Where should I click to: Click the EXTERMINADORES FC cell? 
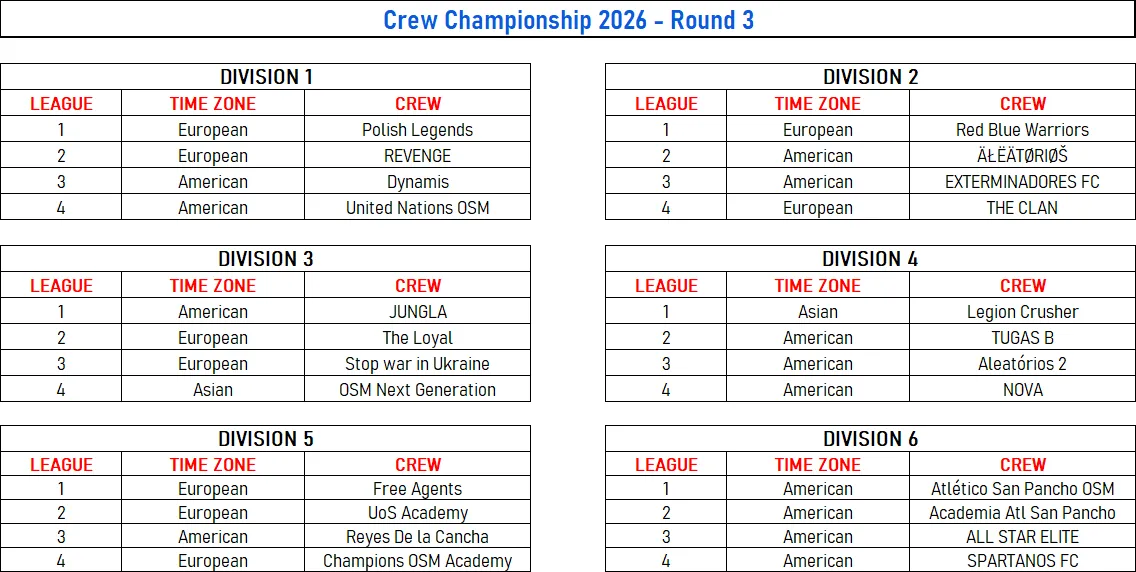click(1022, 182)
